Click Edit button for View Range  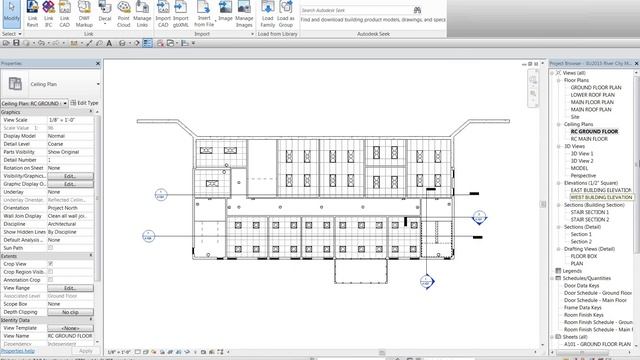click(x=70, y=288)
